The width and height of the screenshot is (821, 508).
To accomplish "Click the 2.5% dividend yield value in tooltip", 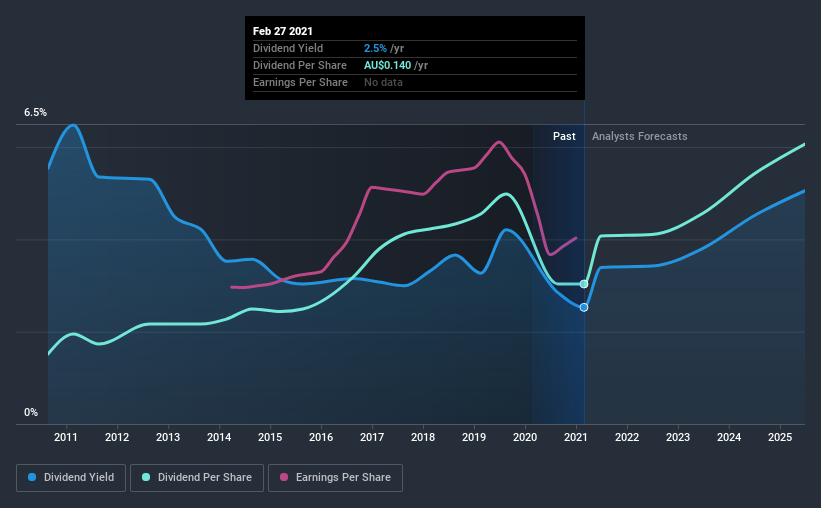I will click(x=375, y=48).
